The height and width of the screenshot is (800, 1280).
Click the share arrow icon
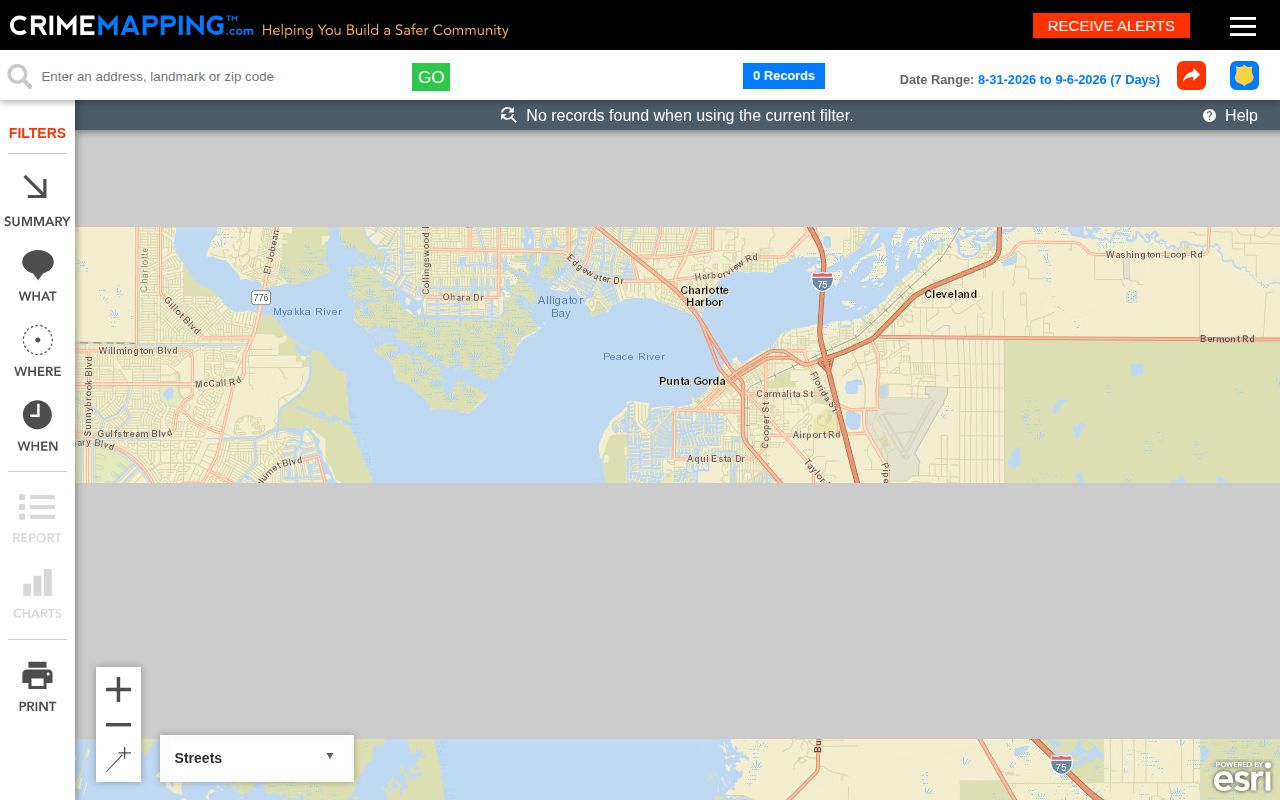1191,76
